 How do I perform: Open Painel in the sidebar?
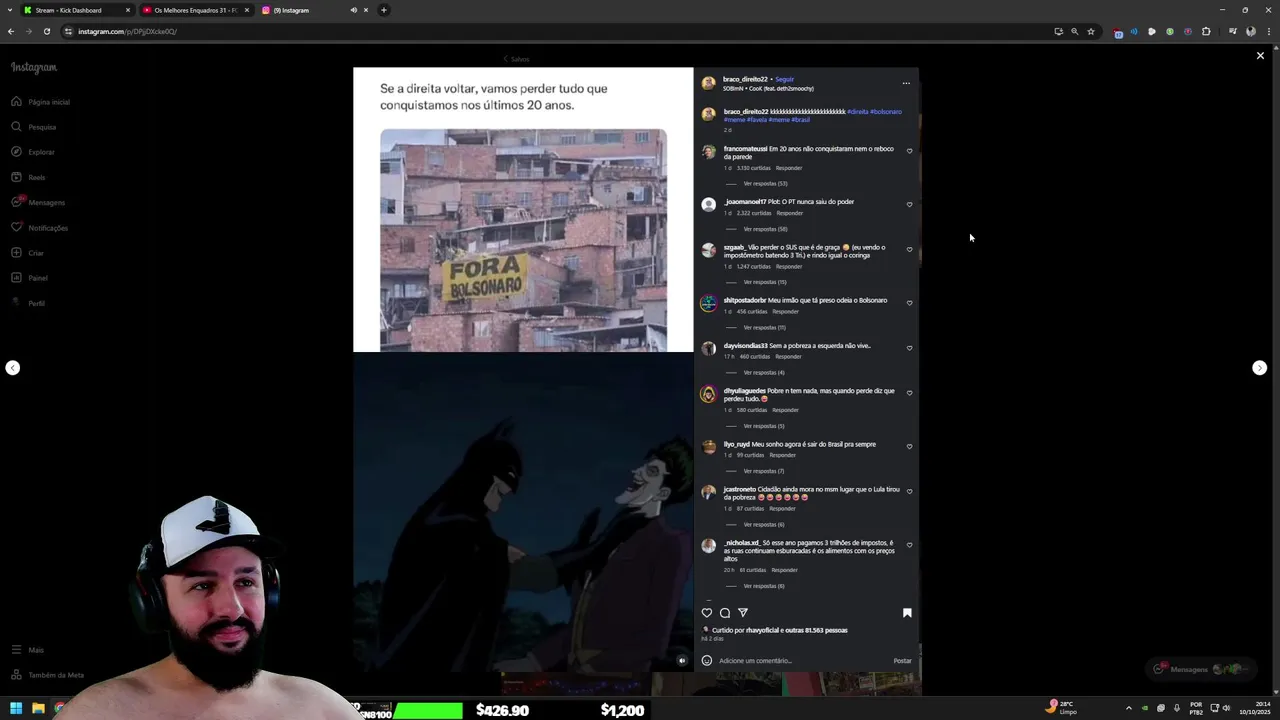tap(29, 278)
